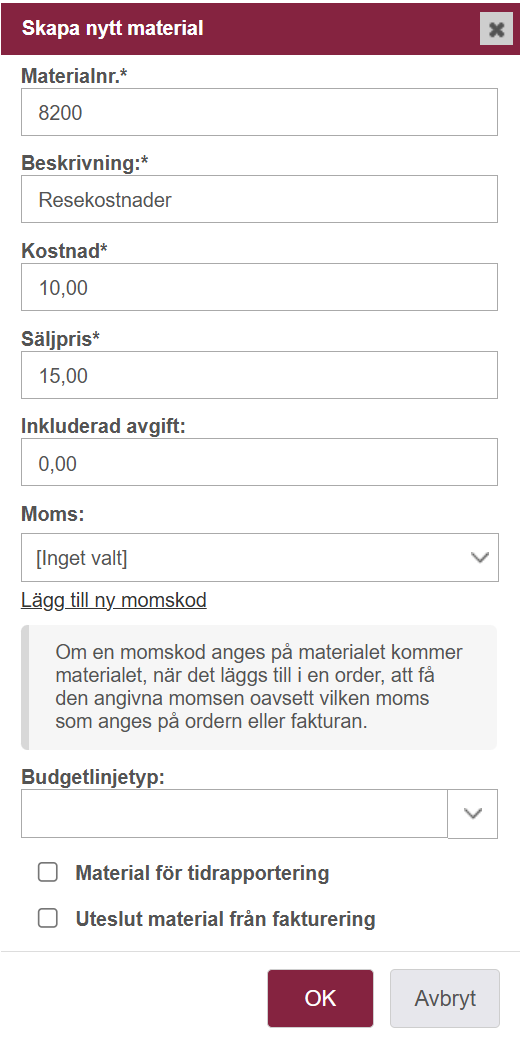Click the Säljpris field label

(61, 339)
